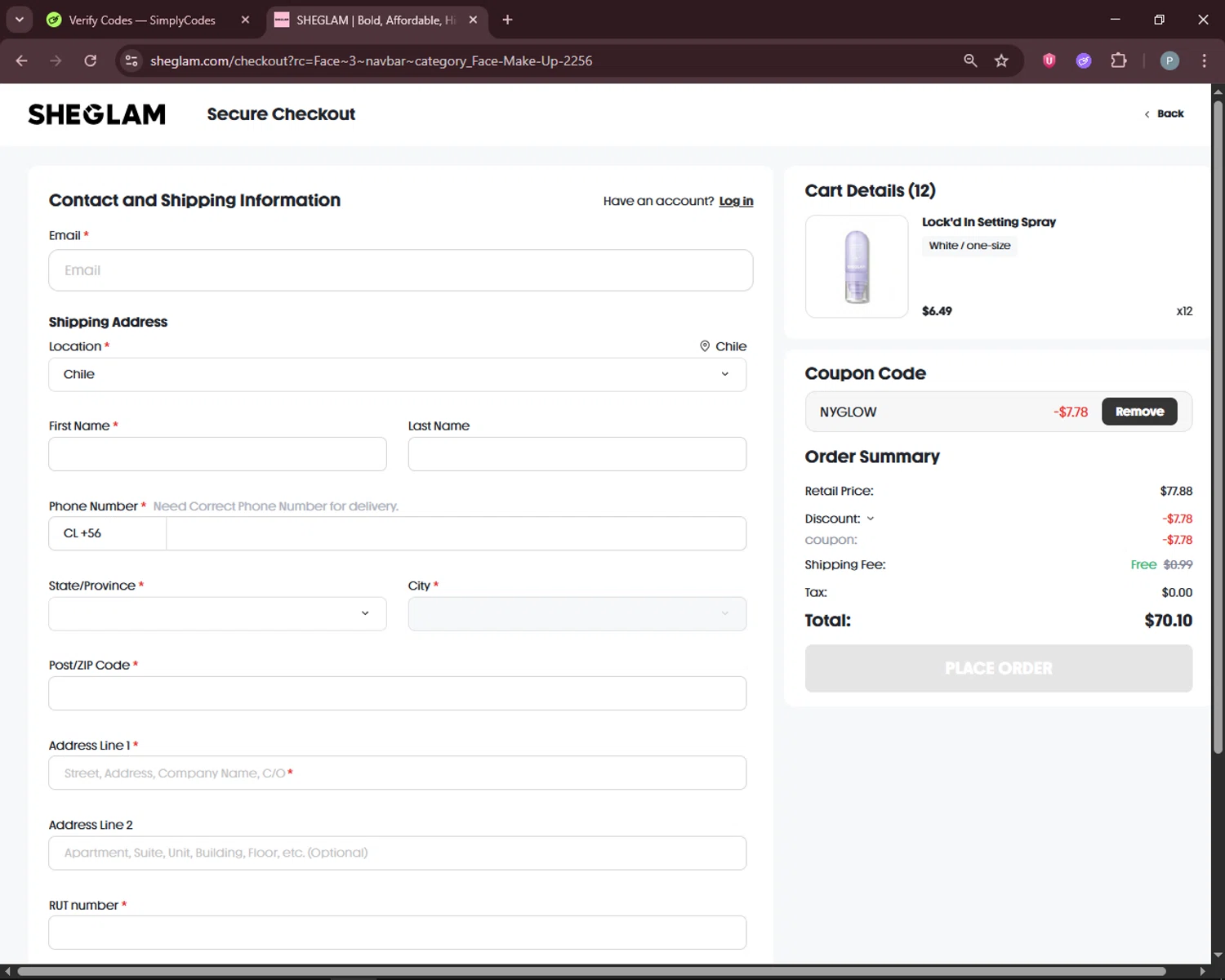Focus the First Name field

click(217, 454)
